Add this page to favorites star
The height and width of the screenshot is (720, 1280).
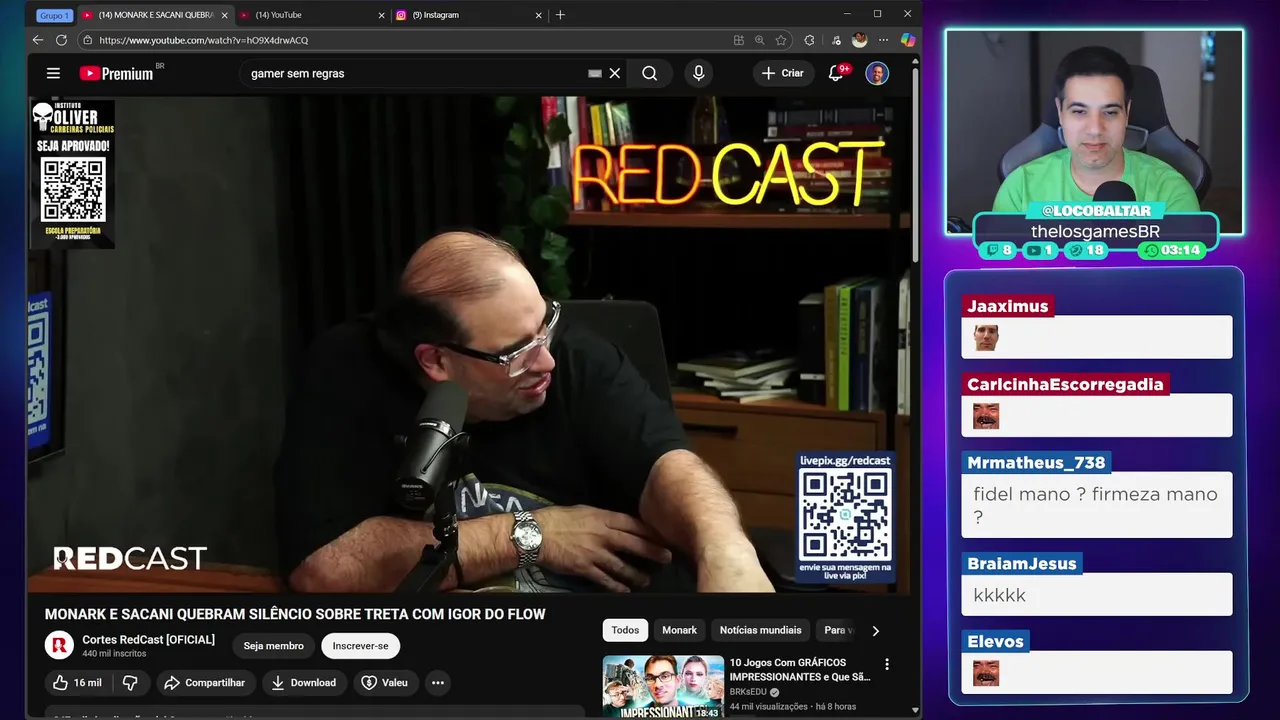[781, 40]
